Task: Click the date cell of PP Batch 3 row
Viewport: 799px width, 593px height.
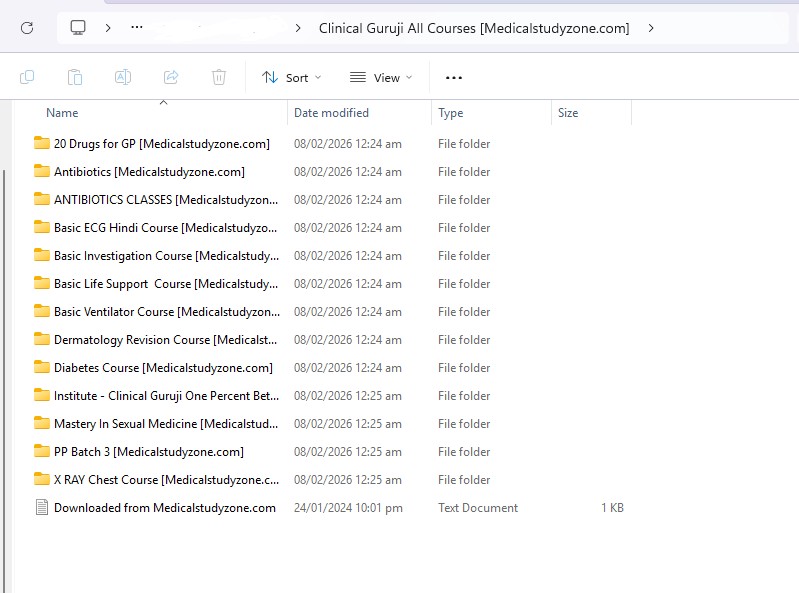Action: 348,452
